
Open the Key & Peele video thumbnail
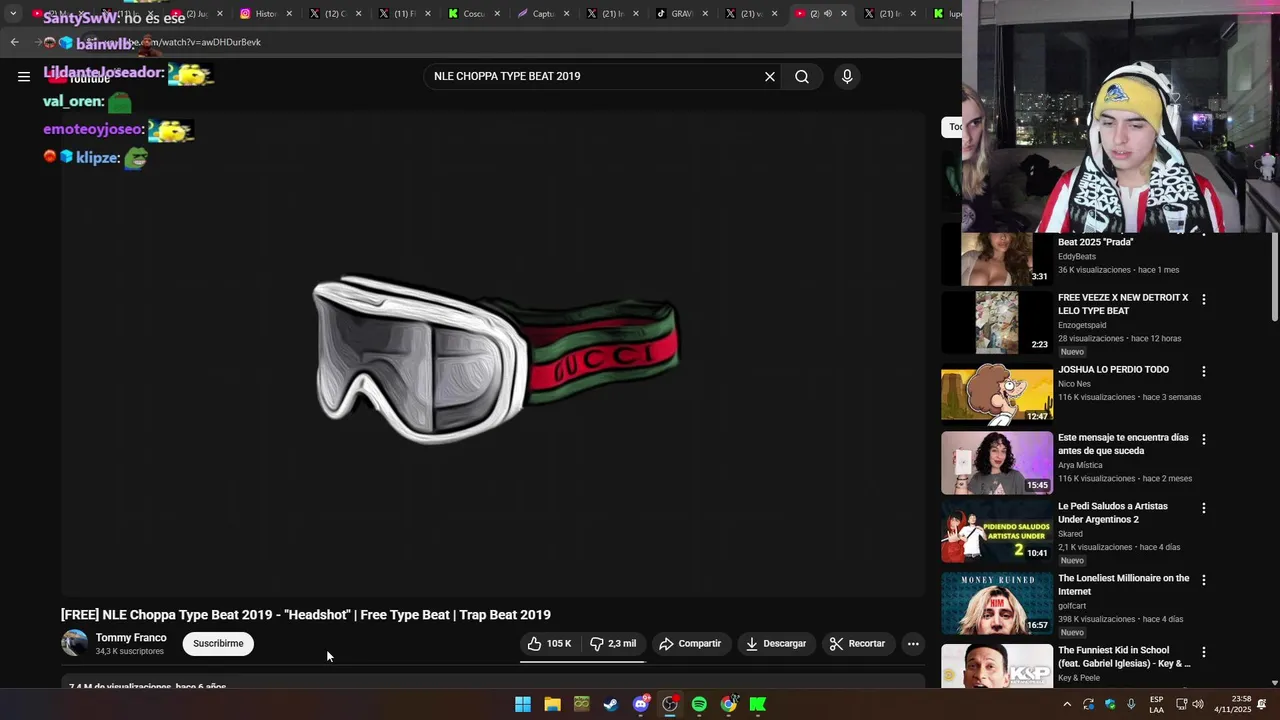coord(997,666)
